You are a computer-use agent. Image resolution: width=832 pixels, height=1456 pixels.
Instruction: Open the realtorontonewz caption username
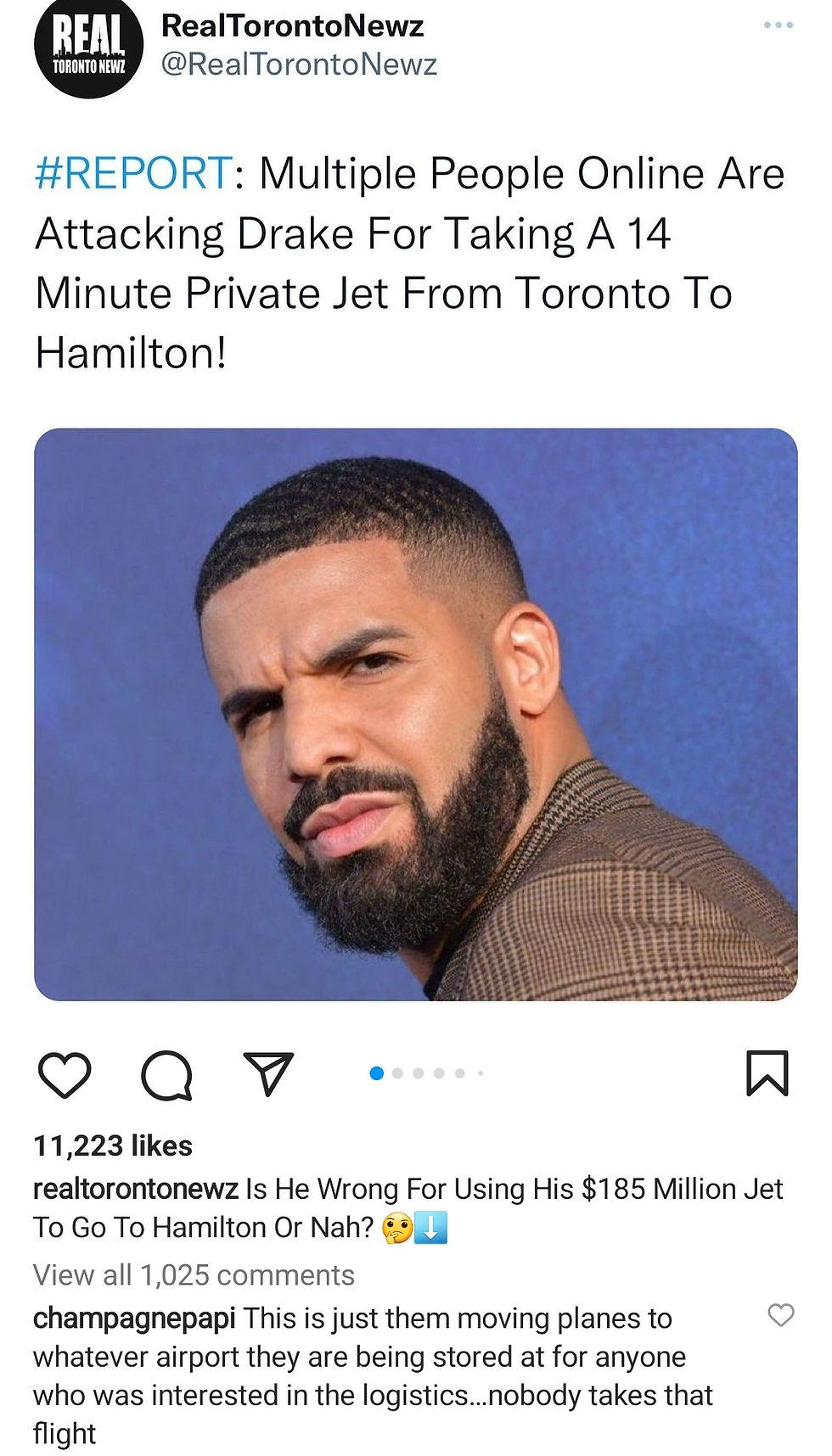[136, 1189]
